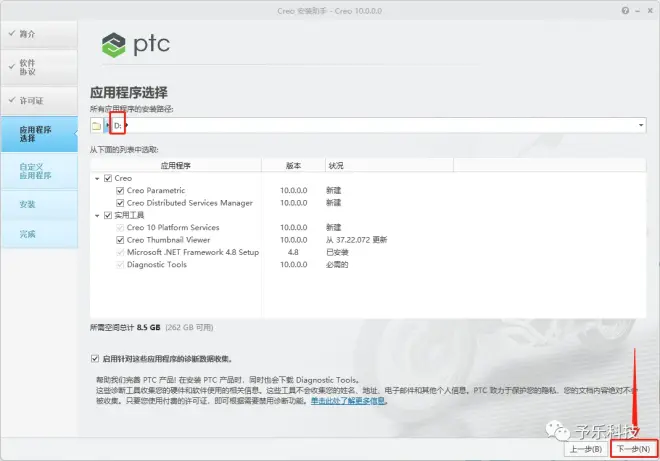Image resolution: width=660 pixels, height=461 pixels.
Task: Click the folder browse icon beside install path
Action: click(96, 125)
